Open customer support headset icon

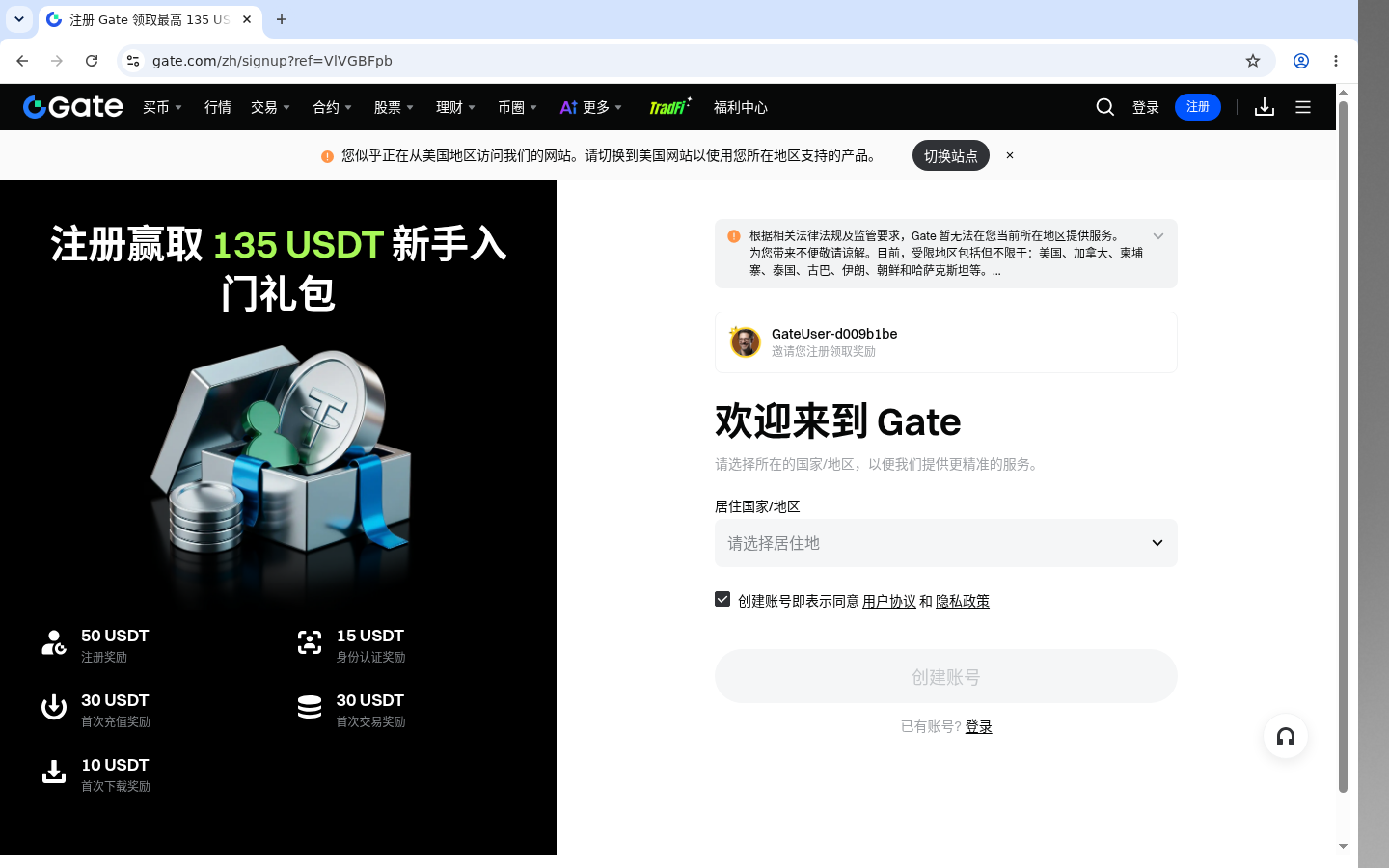click(1286, 737)
